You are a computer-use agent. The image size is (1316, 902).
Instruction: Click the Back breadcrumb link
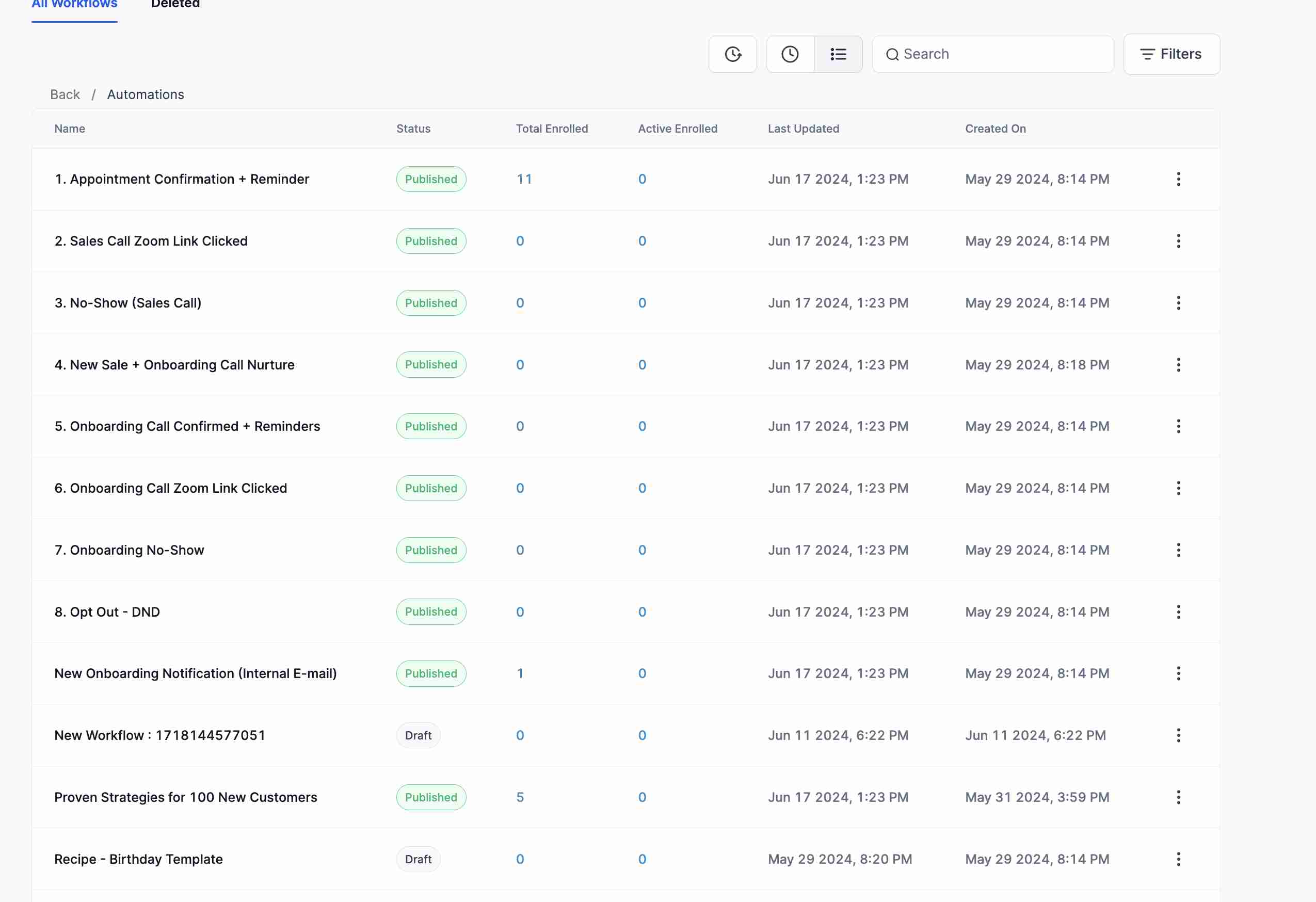65,94
